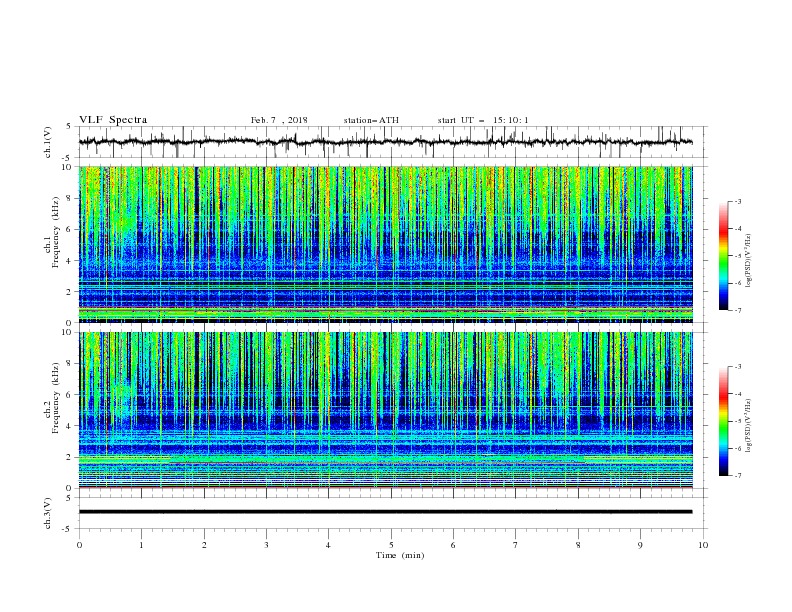Click the "station=ATH" header label
This screenshot has width=792, height=612.
click(x=371, y=120)
